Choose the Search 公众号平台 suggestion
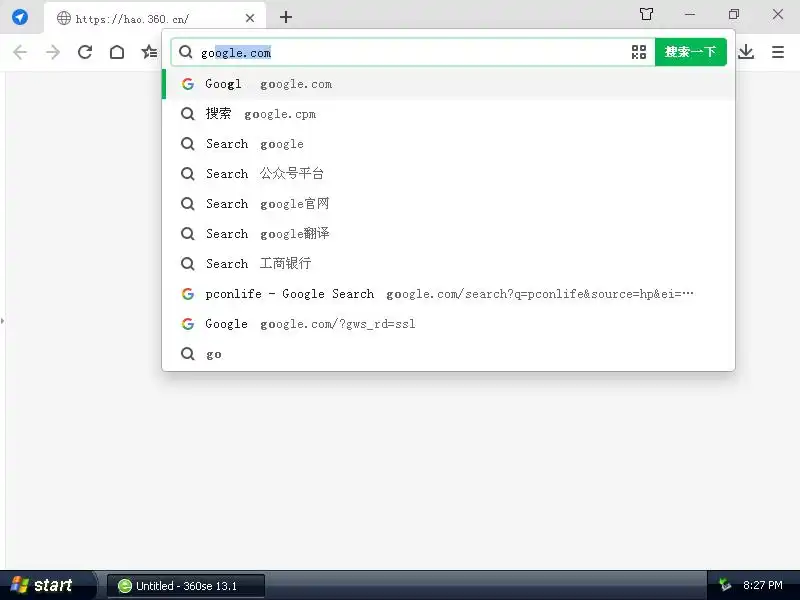 point(448,174)
